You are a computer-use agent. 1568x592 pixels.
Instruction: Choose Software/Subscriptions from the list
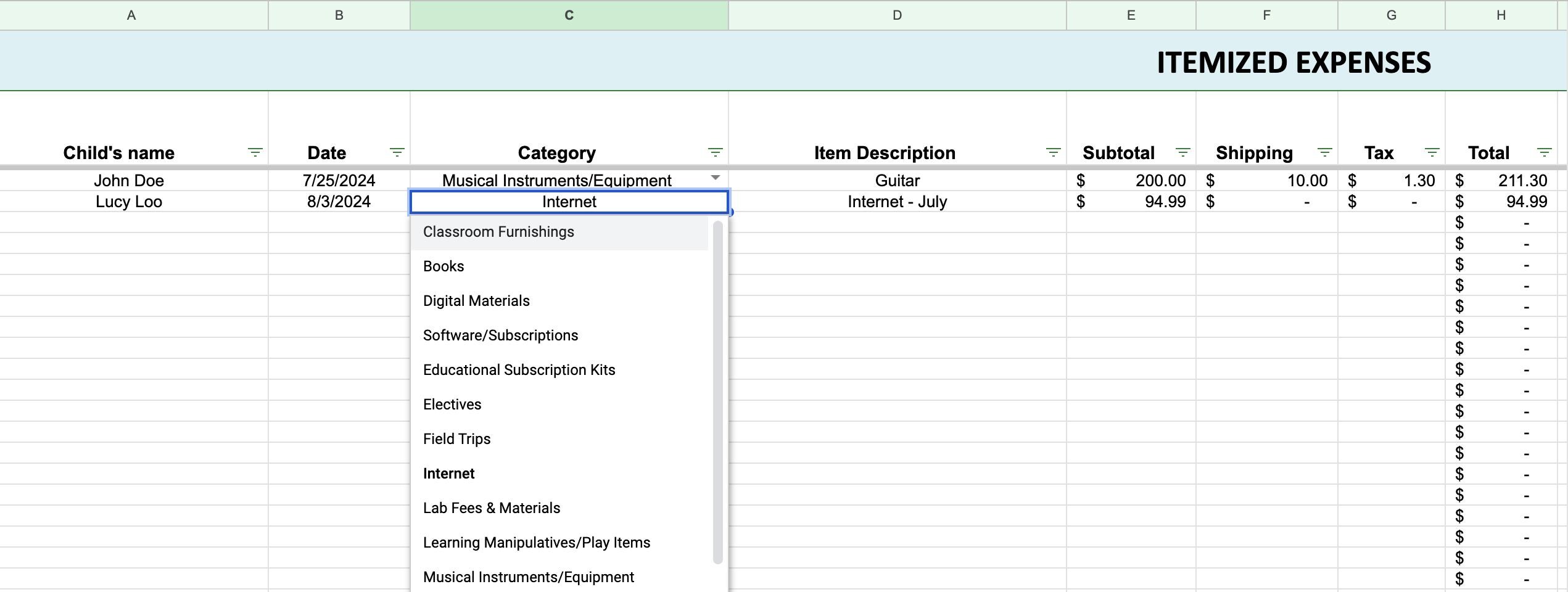(x=500, y=335)
